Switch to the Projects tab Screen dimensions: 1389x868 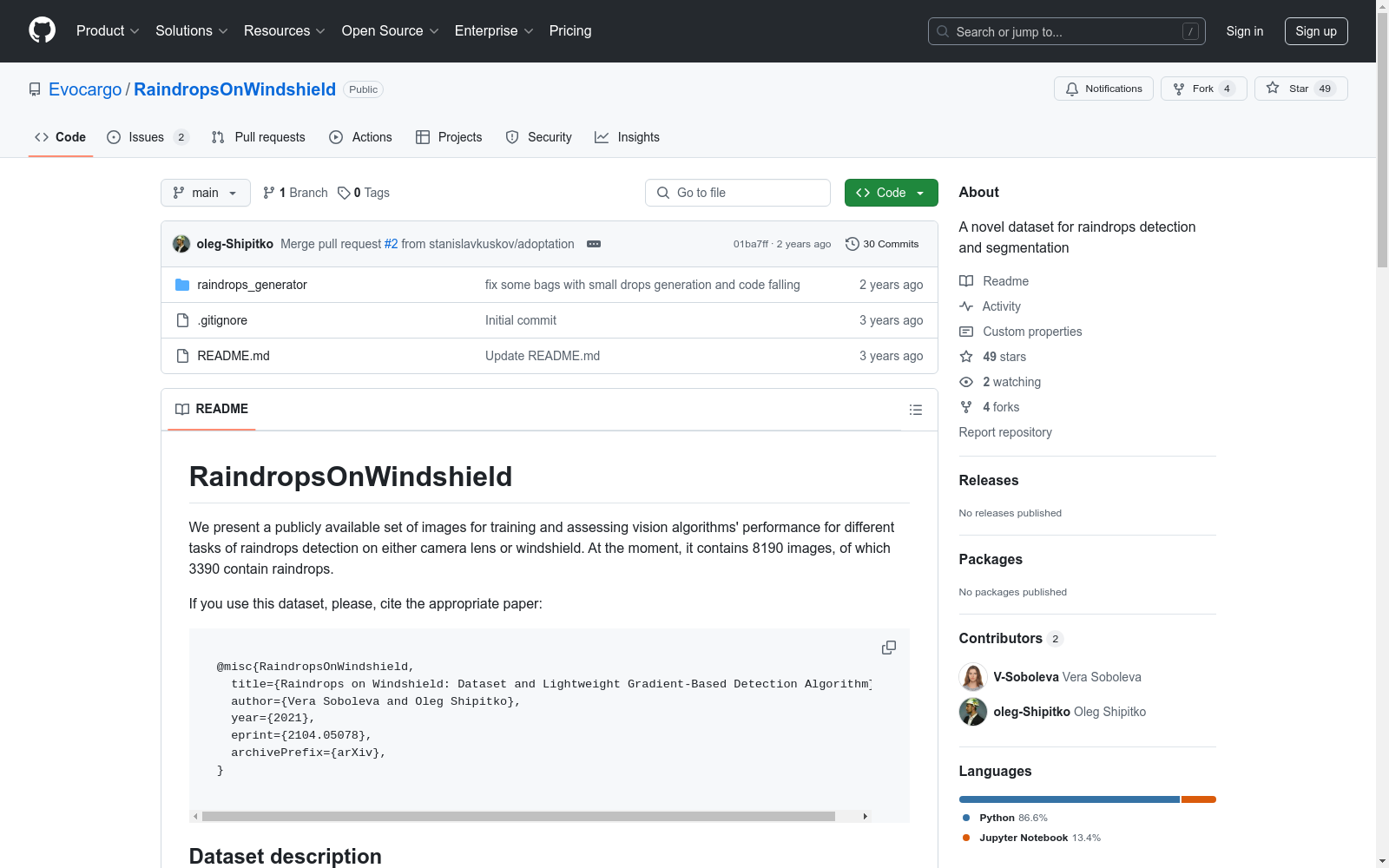pos(449,137)
